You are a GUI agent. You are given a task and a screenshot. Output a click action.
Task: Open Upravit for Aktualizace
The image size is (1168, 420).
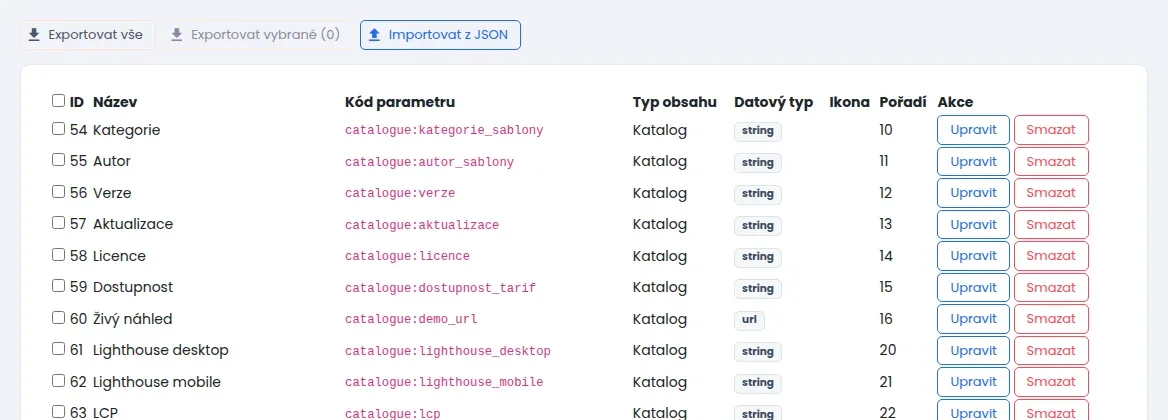pyautogui.click(x=973, y=224)
